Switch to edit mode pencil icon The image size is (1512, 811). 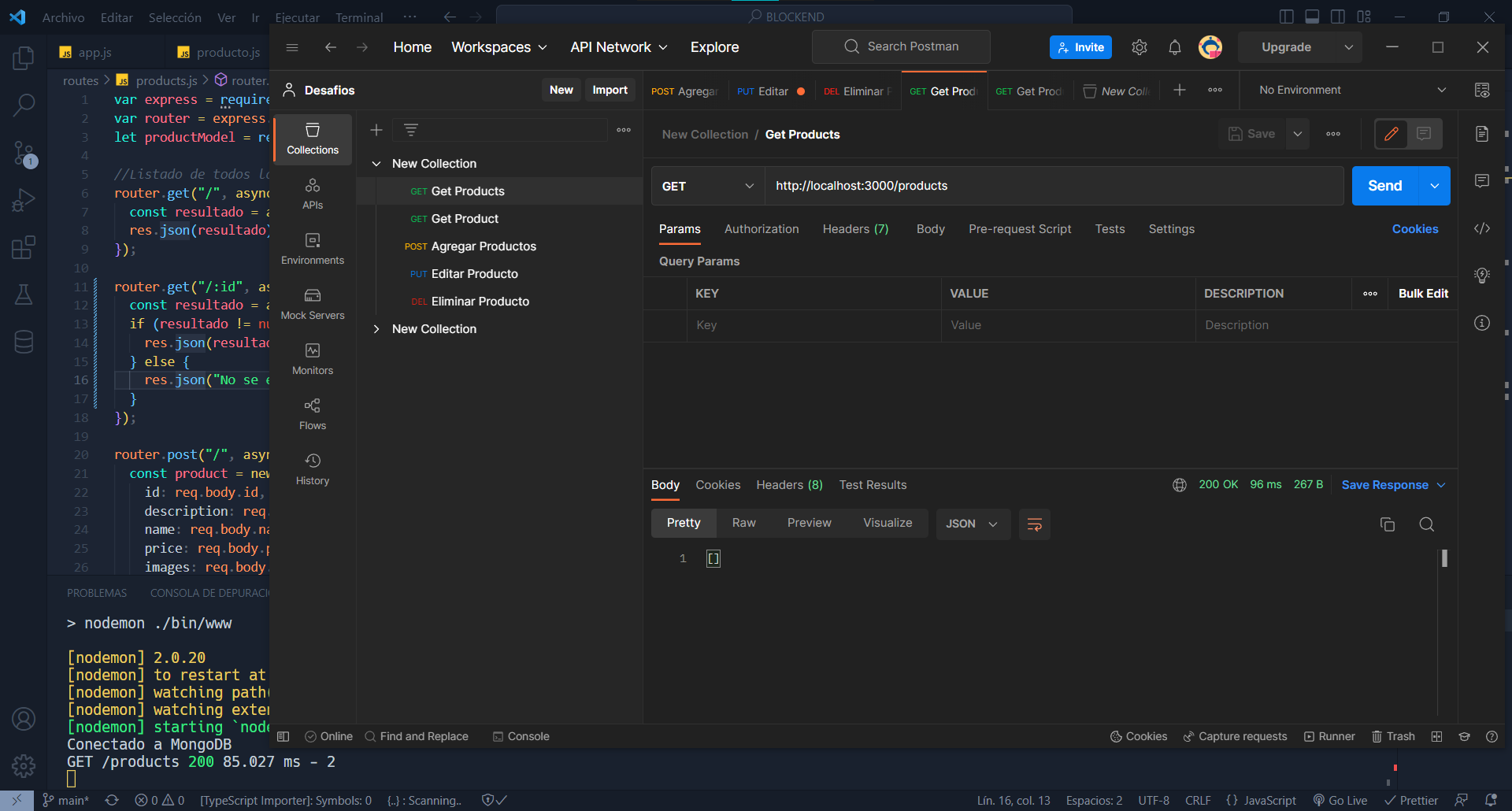[x=1392, y=134]
